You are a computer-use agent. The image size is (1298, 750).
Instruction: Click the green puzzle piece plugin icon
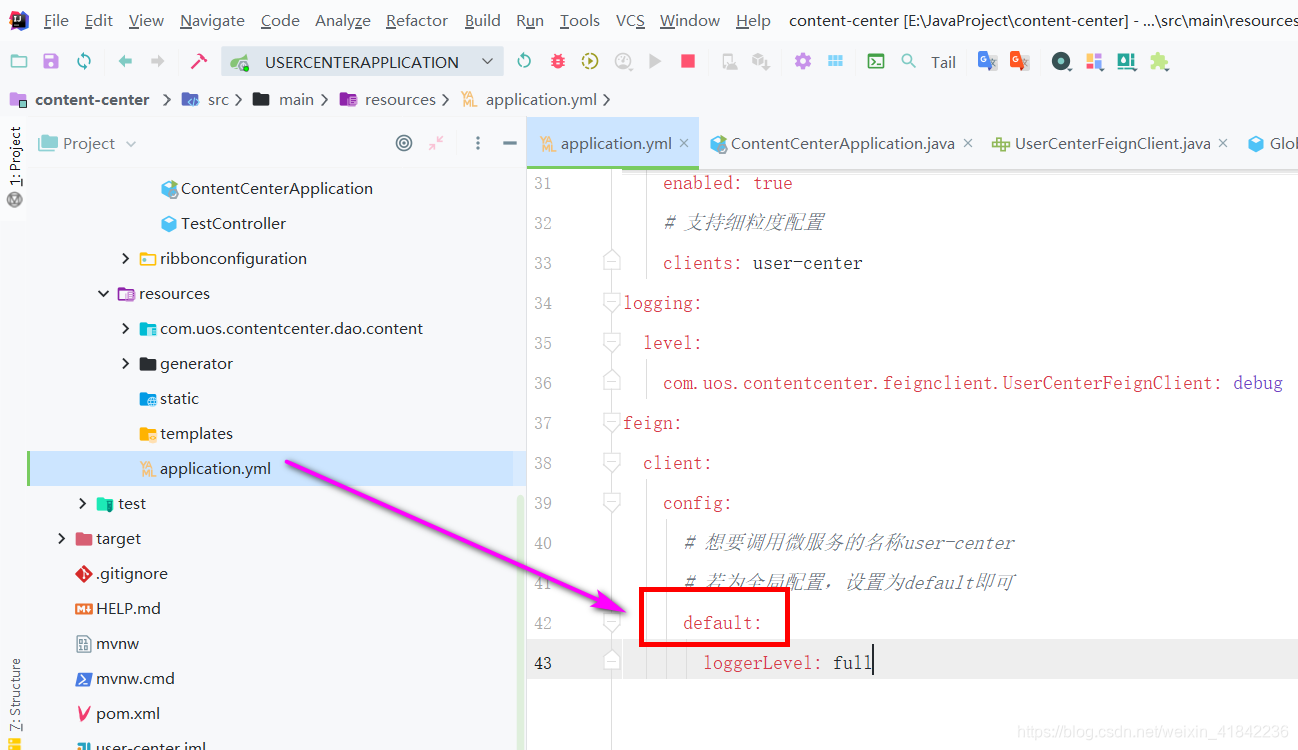pyautogui.click(x=1159, y=61)
